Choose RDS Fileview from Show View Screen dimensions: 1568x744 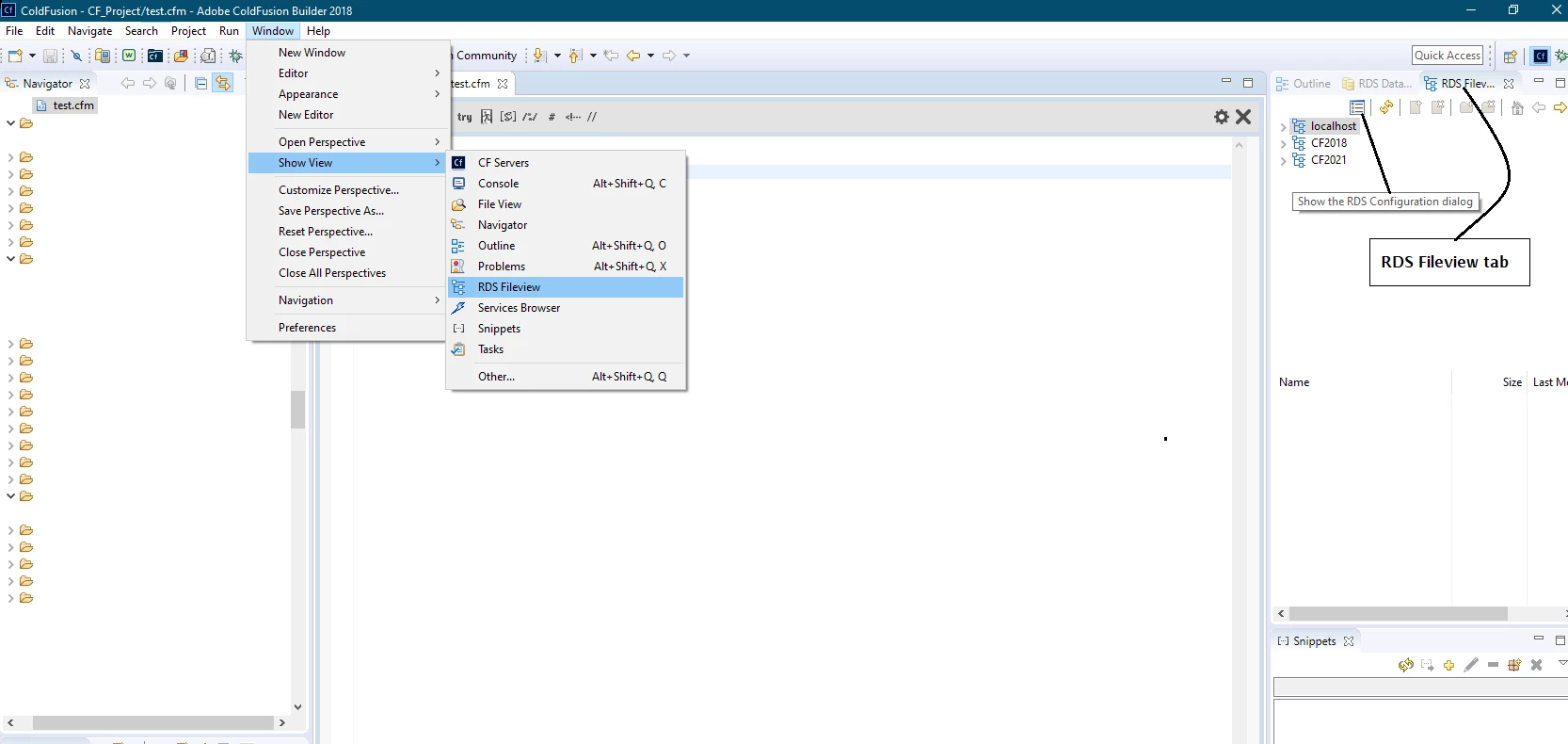click(566, 287)
